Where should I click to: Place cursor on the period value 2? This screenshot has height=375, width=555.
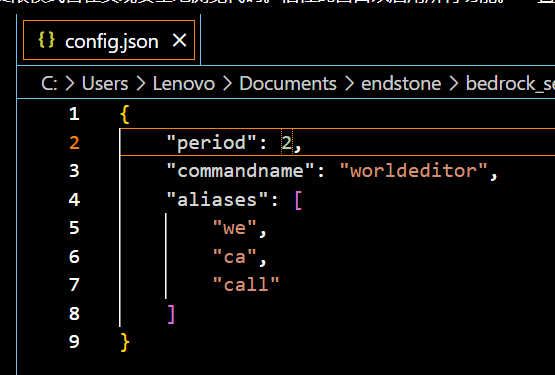[x=286, y=143]
